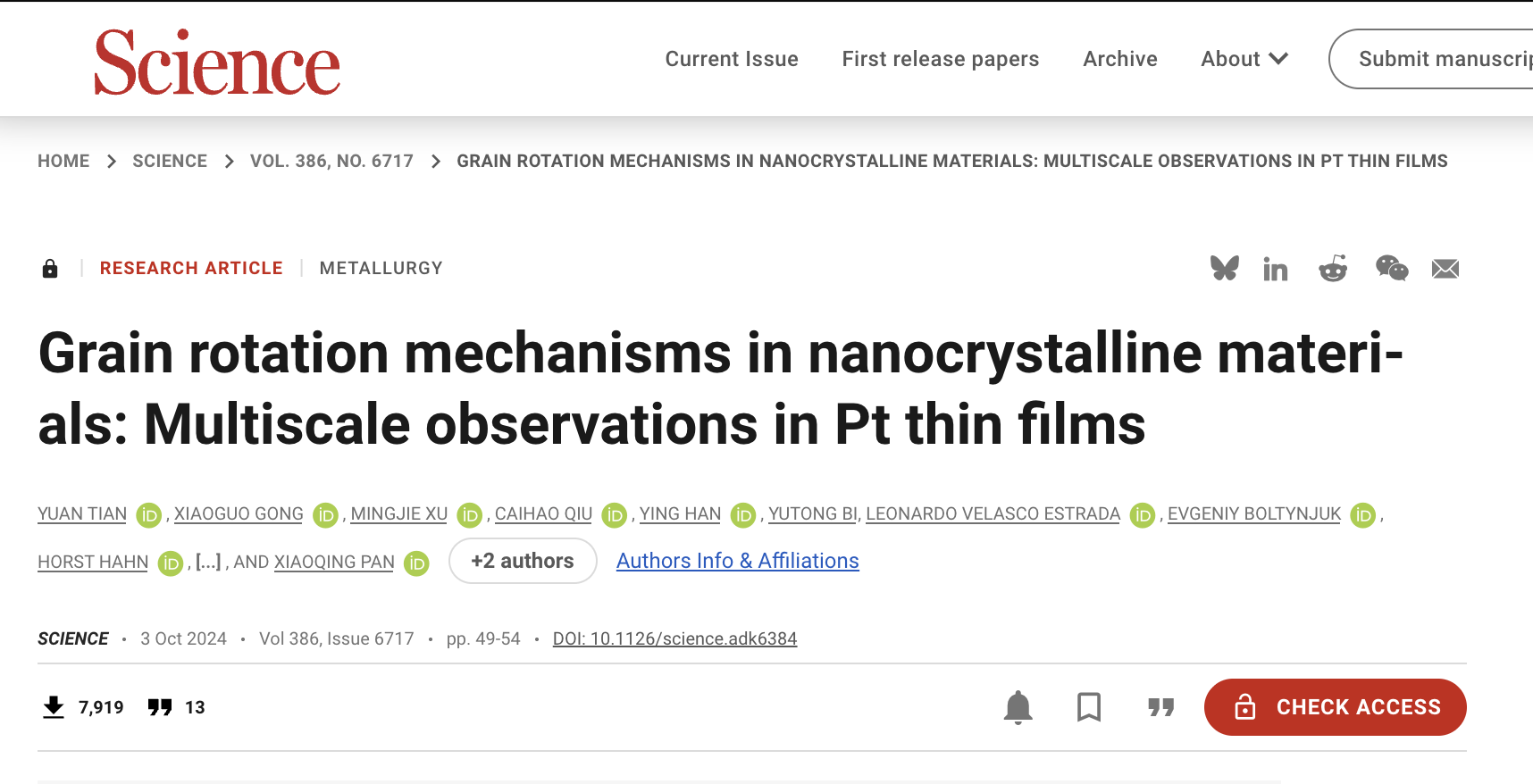Open the Current Issue menu item
The height and width of the screenshot is (784, 1533).
731,59
